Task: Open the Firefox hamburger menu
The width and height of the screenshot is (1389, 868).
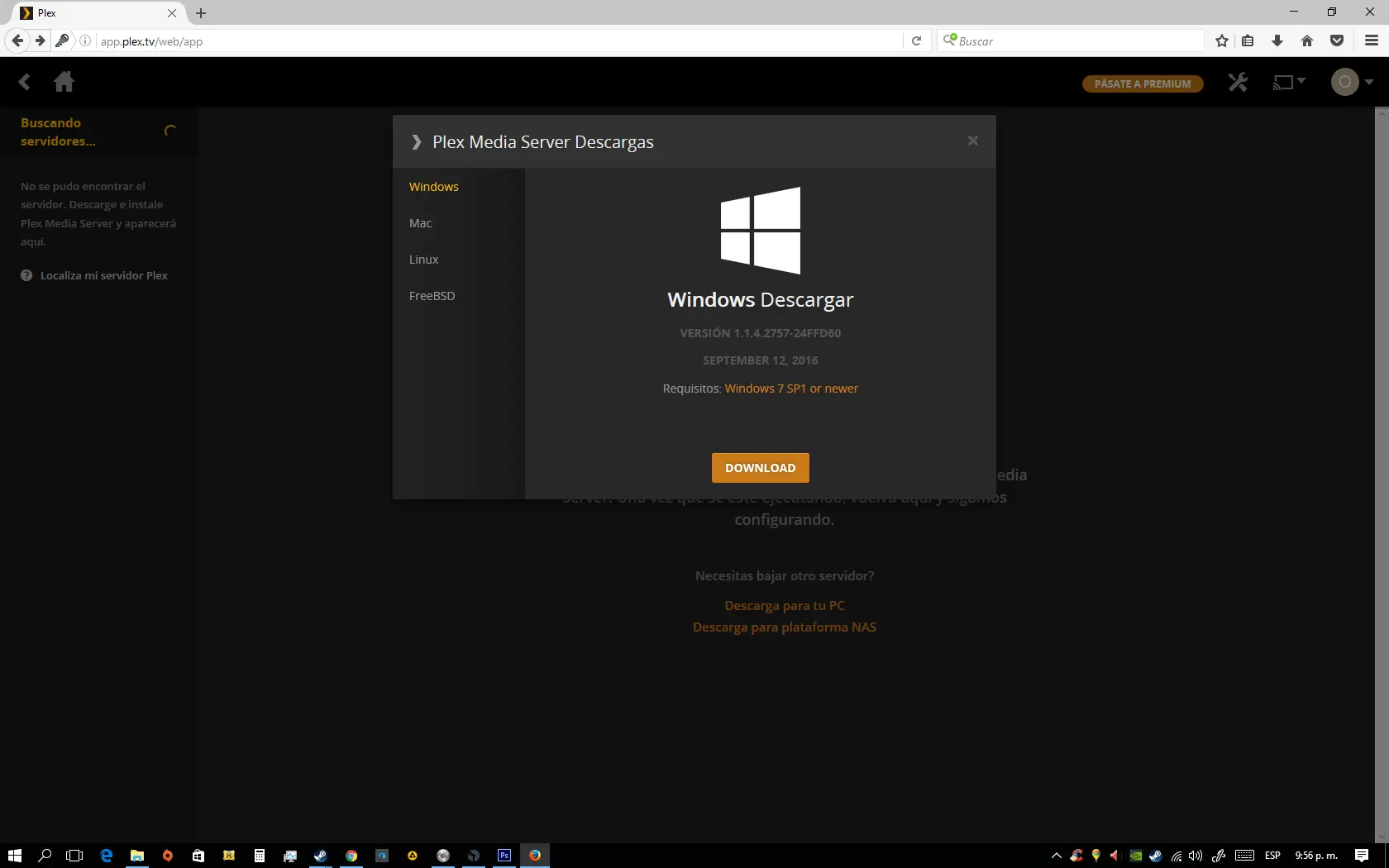Action: (1372, 41)
